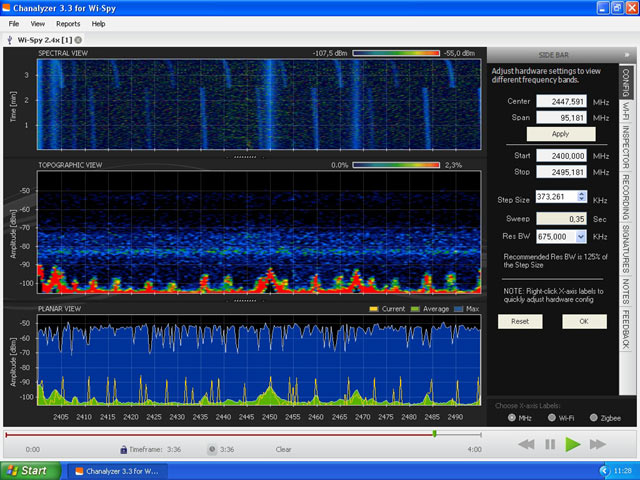The image size is (640, 480).
Task: Open the Res BW dropdown
Action: (581, 236)
